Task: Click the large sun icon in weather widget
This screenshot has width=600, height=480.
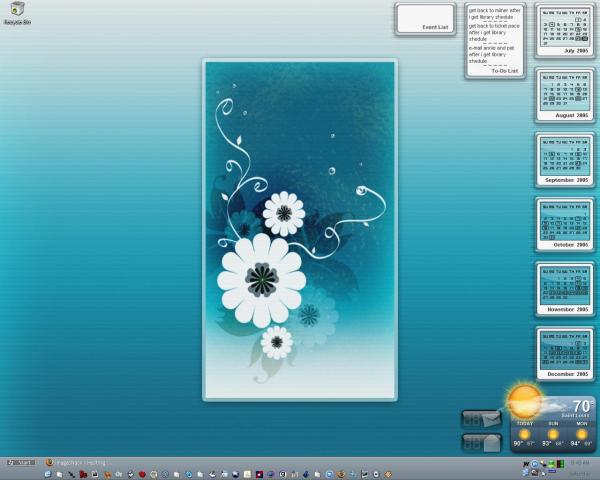Action: click(525, 402)
